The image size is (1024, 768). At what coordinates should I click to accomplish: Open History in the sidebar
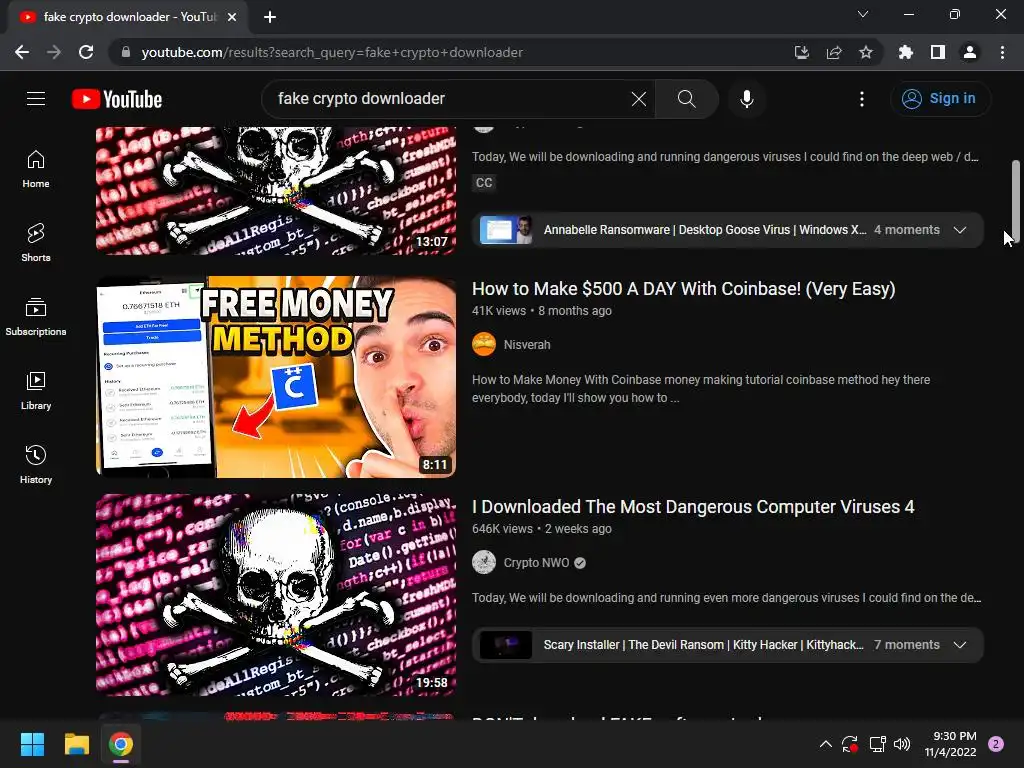coord(36,464)
